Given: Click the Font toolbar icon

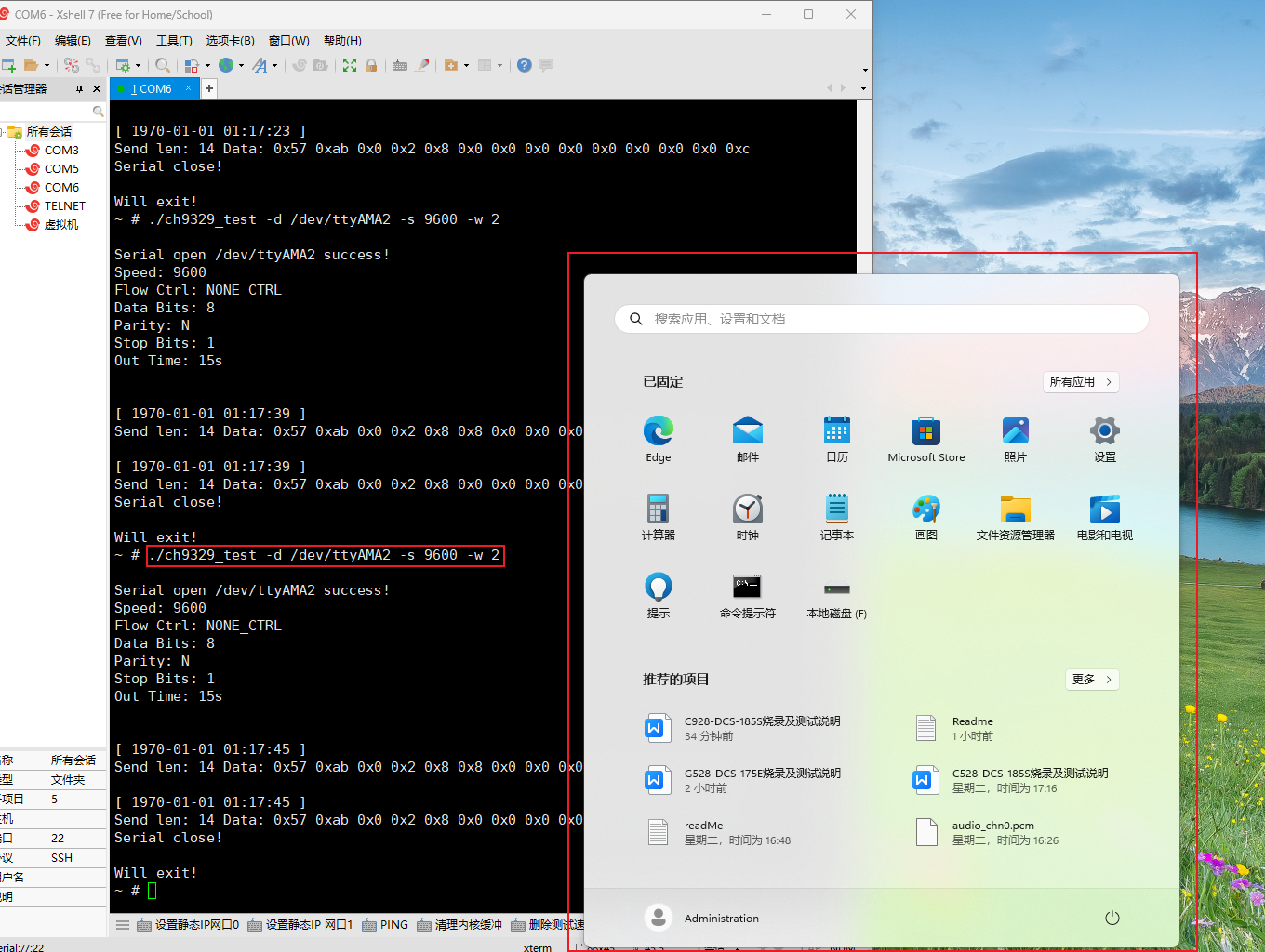Looking at the screenshot, I should [260, 65].
